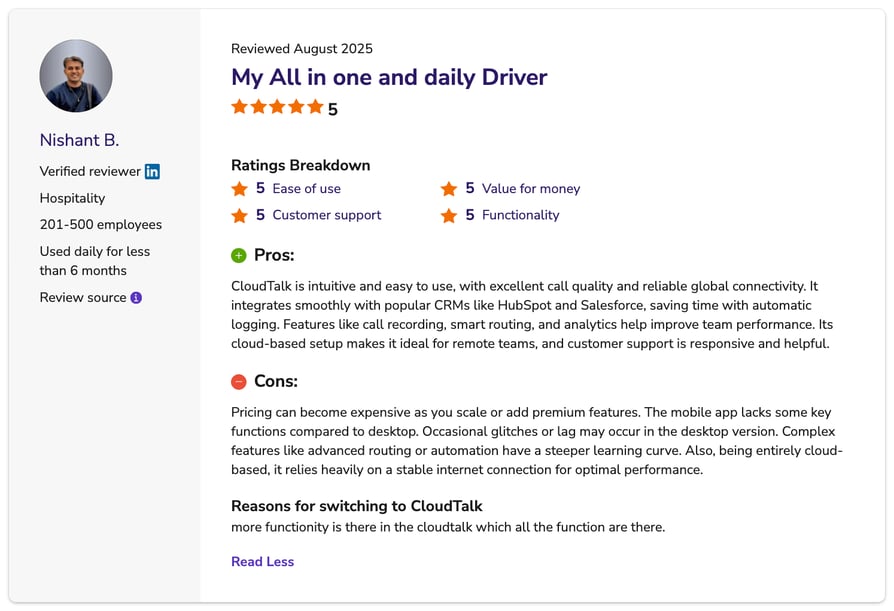Click the star beside Ease of use
894x611 pixels.
coord(239,189)
